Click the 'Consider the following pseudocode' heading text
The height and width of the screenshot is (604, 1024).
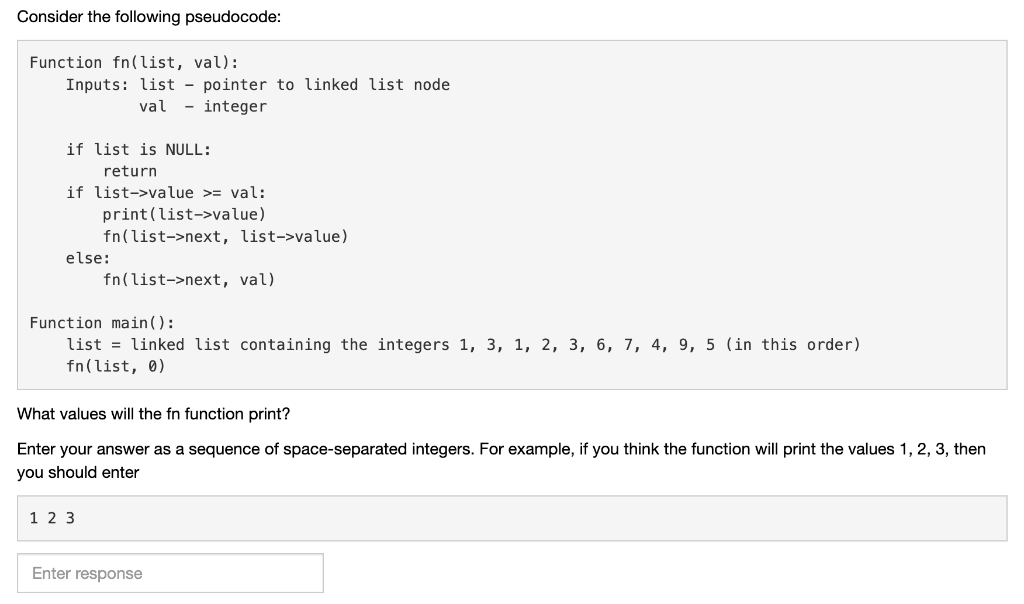[x=149, y=17]
